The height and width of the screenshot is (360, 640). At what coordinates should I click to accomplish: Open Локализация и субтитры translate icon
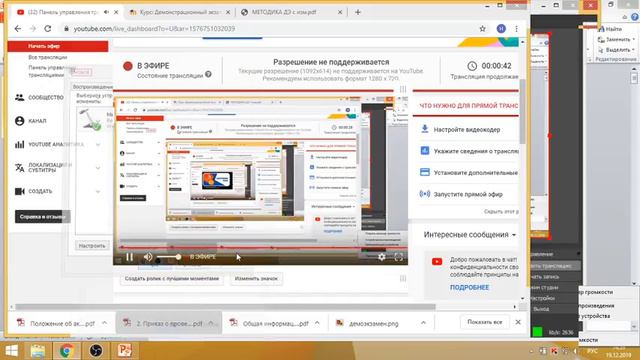click(20, 167)
